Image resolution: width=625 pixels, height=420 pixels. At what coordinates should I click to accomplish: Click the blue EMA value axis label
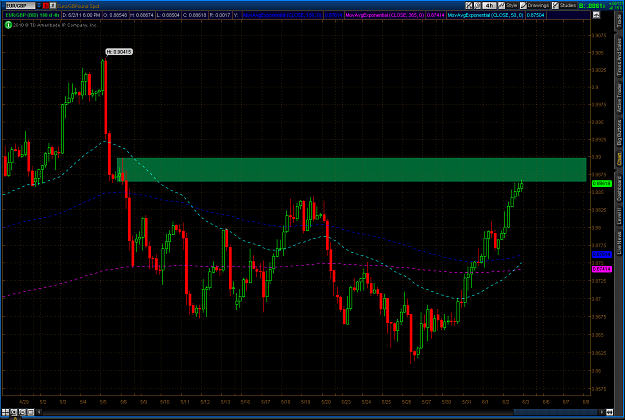tap(601, 254)
